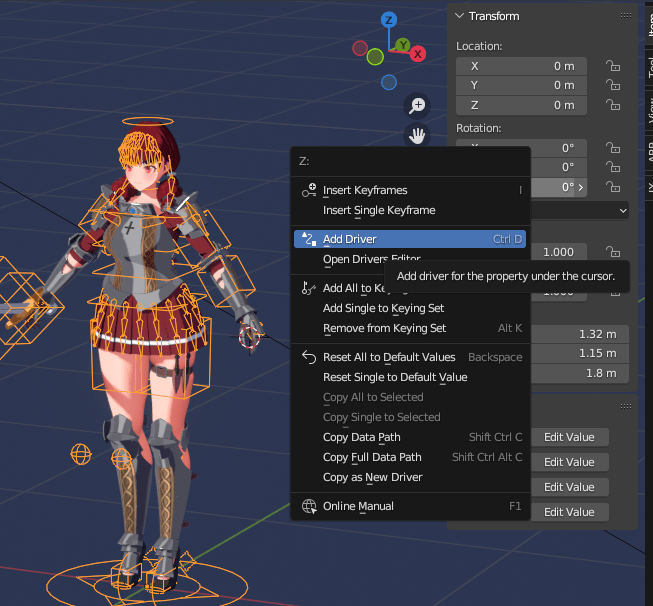
Task: Select Copy Data Path menu entry
Action: [361, 437]
